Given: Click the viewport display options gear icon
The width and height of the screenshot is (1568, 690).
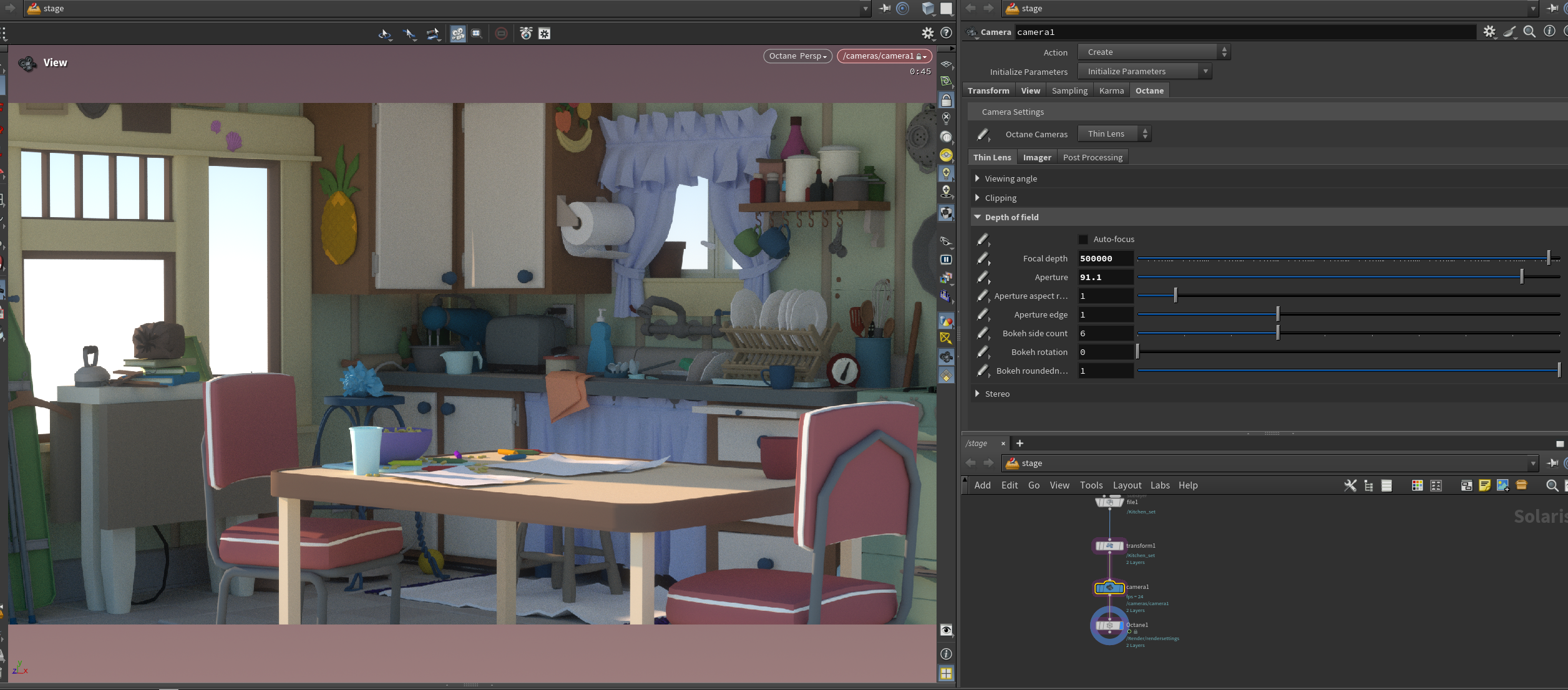Looking at the screenshot, I should [928, 33].
